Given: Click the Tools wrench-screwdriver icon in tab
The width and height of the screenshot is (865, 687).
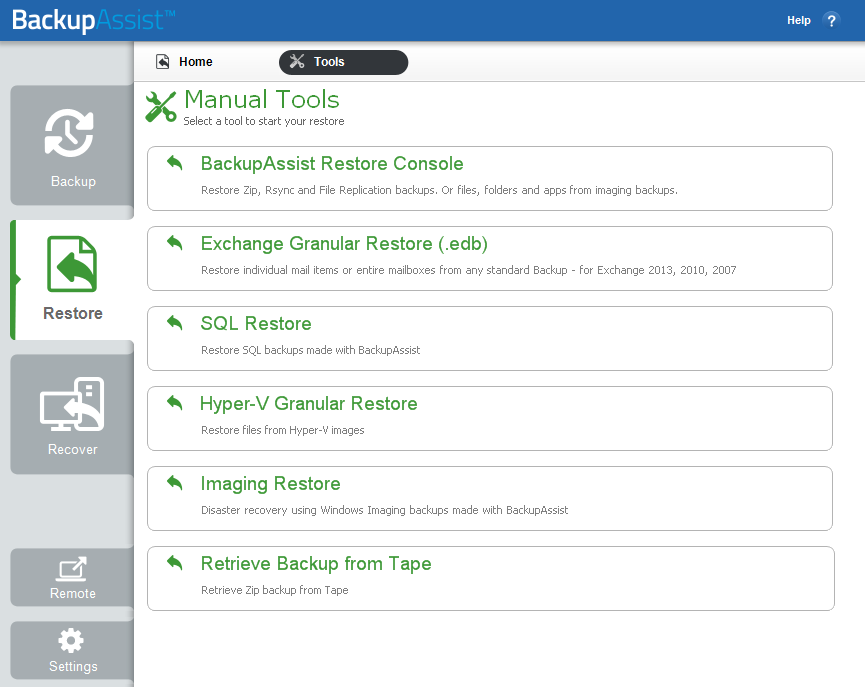Looking at the screenshot, I should (x=297, y=62).
